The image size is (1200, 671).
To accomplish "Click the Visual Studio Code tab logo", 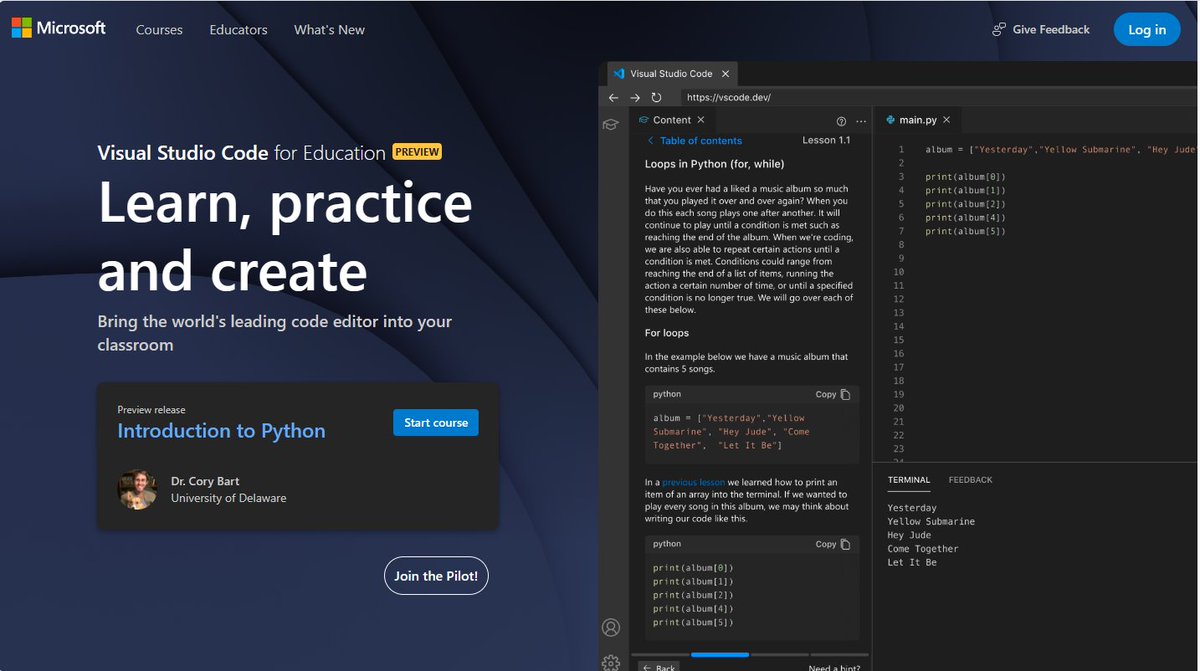I will (619, 74).
